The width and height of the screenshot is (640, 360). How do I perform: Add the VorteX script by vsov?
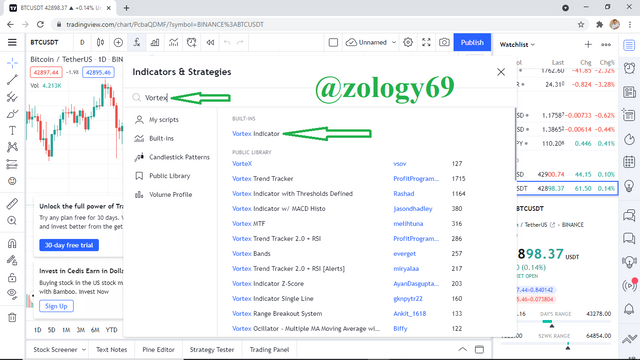pos(242,164)
